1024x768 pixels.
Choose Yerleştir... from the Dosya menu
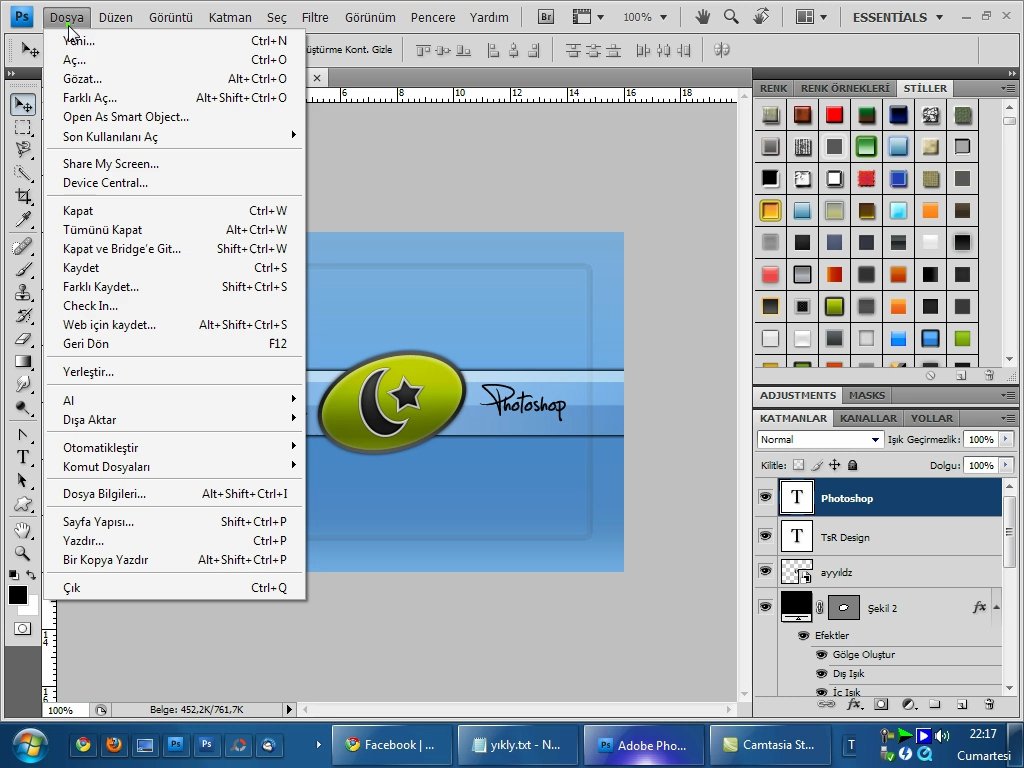tap(174, 372)
